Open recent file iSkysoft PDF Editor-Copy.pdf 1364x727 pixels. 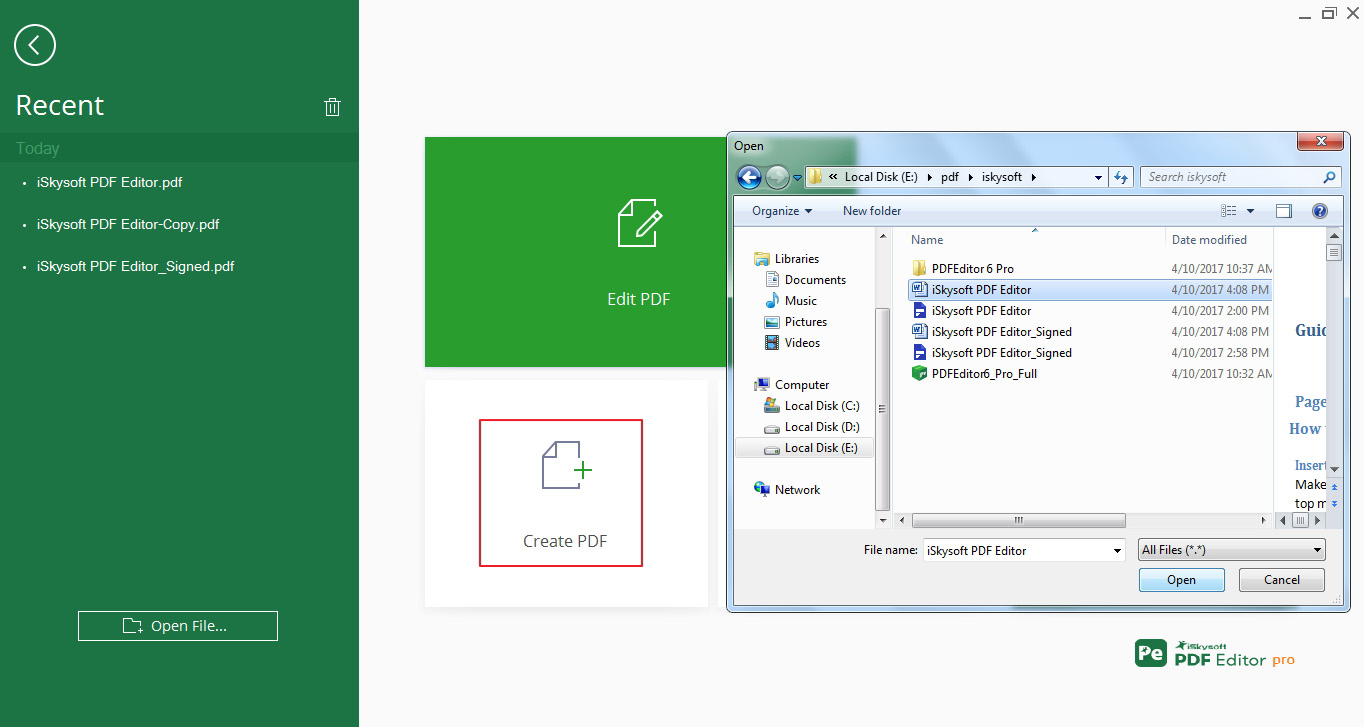pyautogui.click(x=128, y=224)
